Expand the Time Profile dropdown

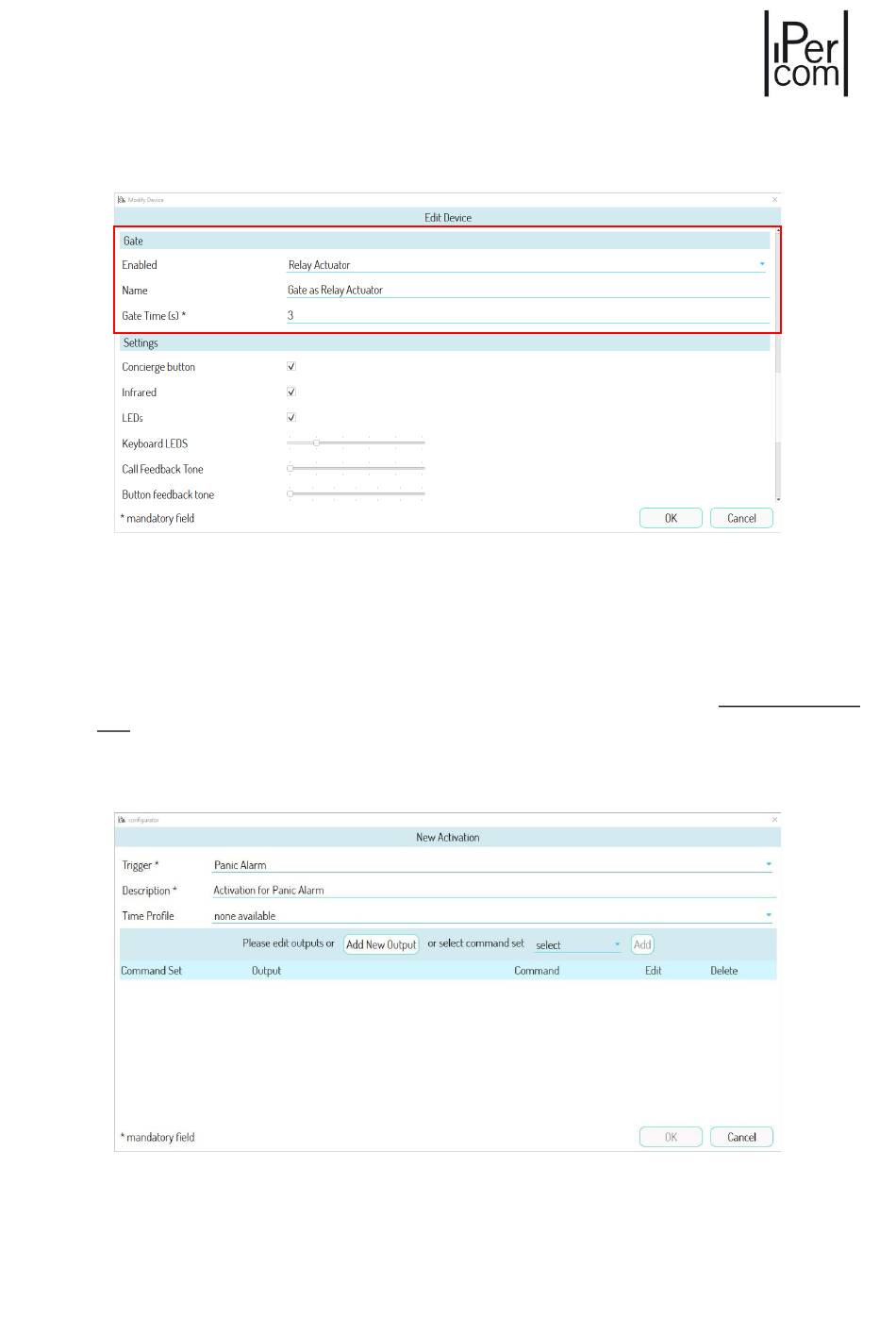(492, 915)
